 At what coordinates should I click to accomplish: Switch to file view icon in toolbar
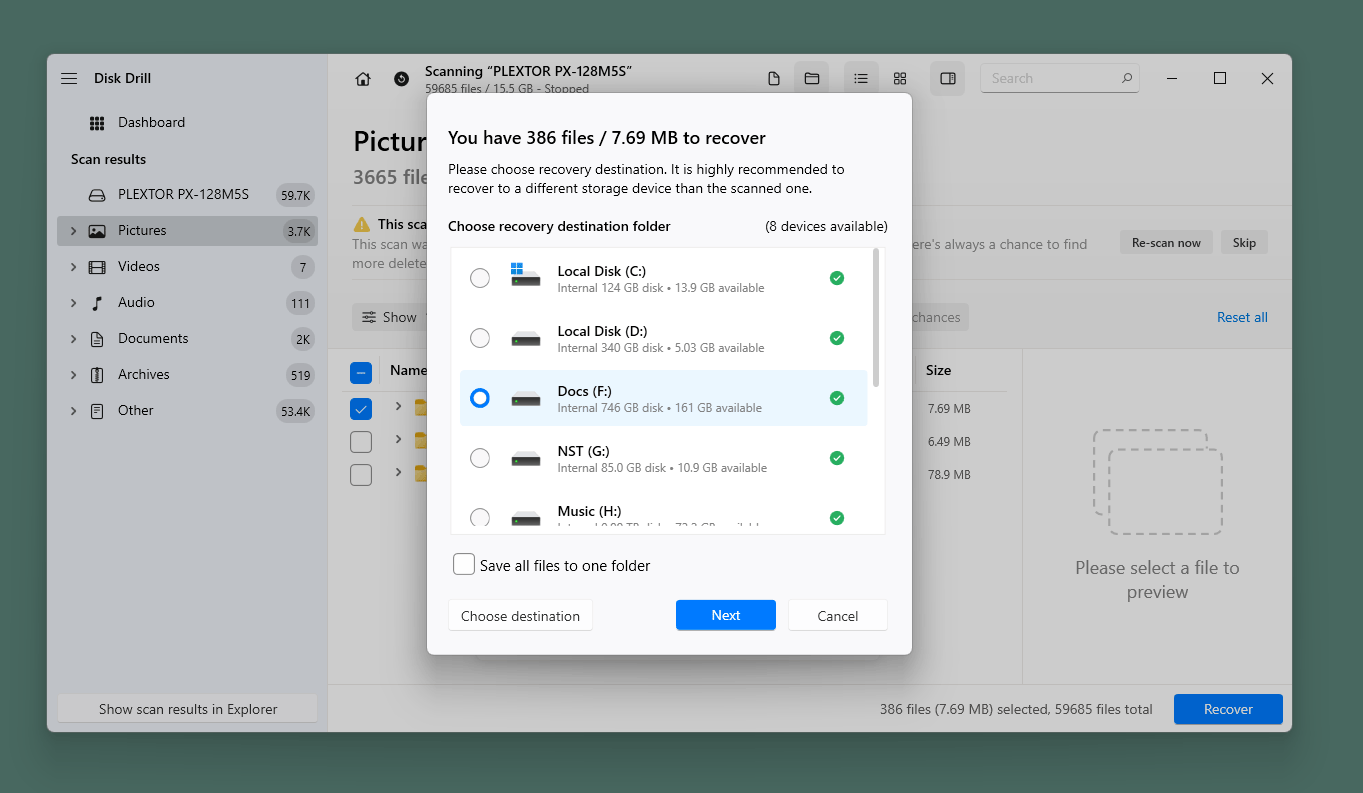[x=774, y=79]
